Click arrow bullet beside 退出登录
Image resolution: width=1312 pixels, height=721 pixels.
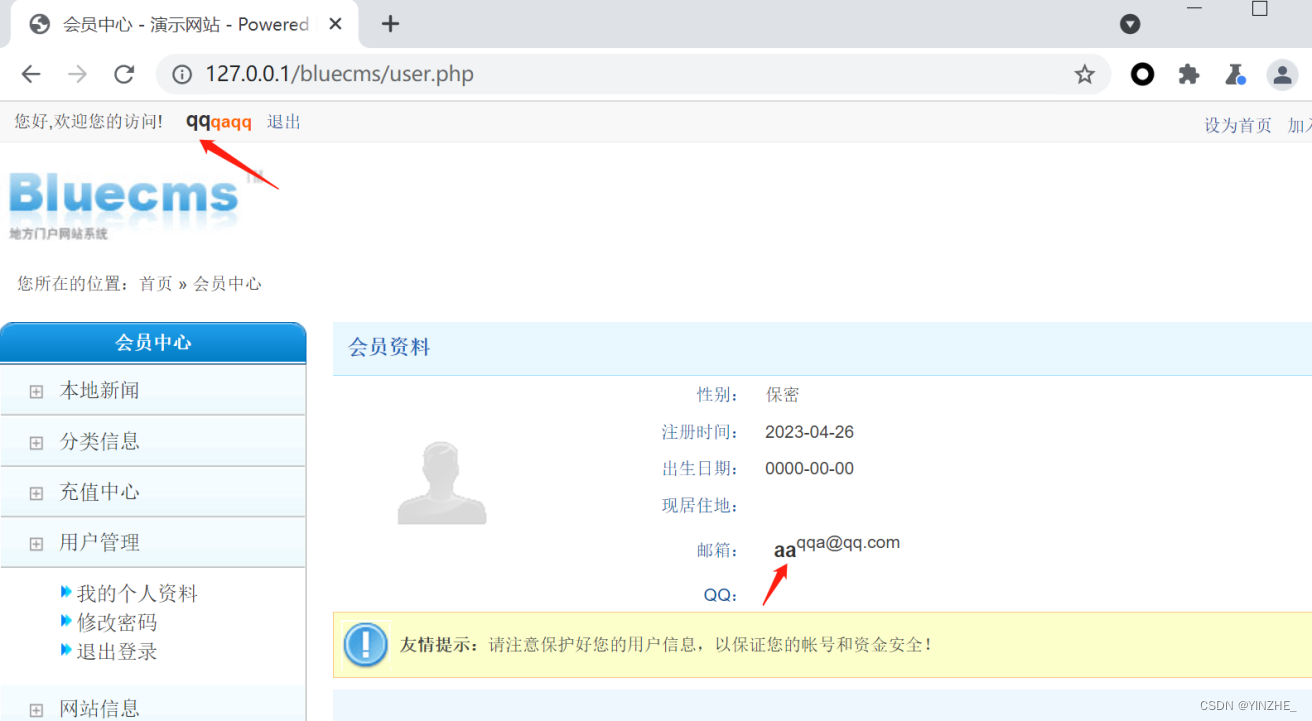(x=67, y=651)
